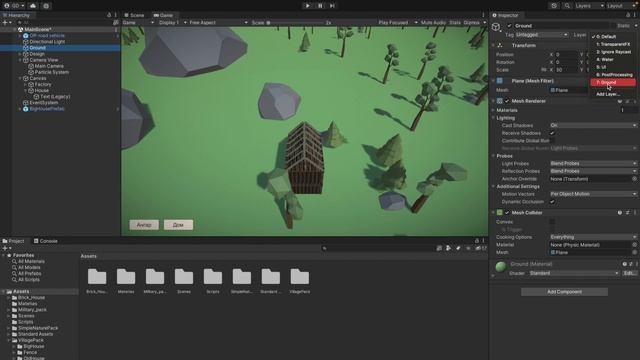Open the Free Aspect dropdown in Game view

click(x=218, y=22)
